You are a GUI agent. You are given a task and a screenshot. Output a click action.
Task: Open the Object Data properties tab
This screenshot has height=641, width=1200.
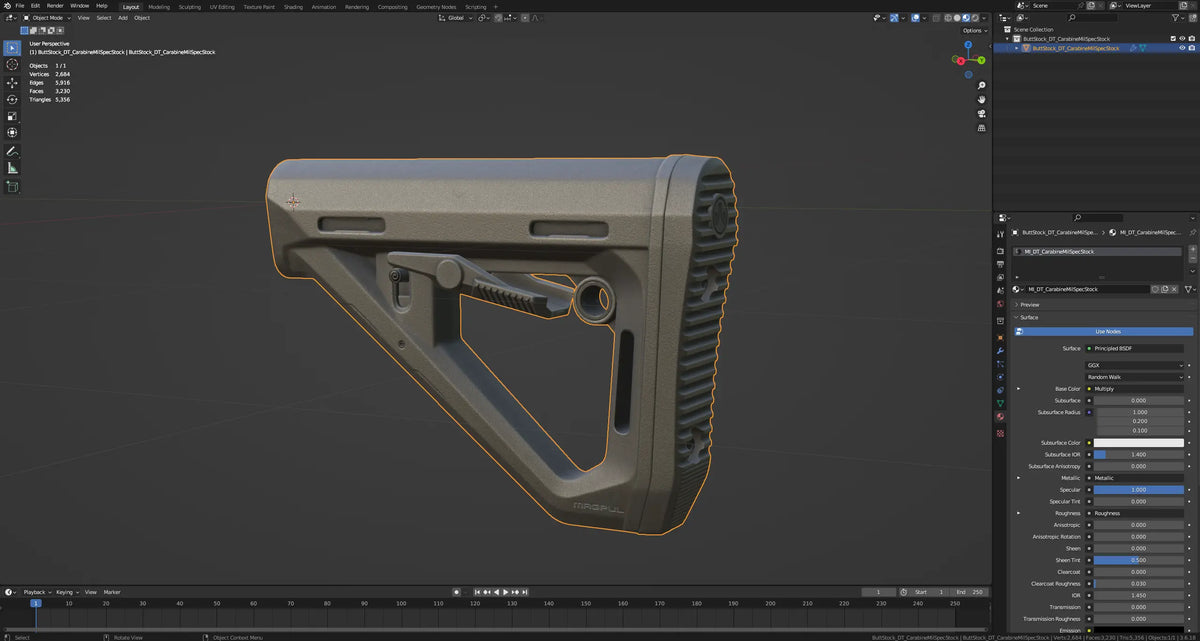(1000, 403)
